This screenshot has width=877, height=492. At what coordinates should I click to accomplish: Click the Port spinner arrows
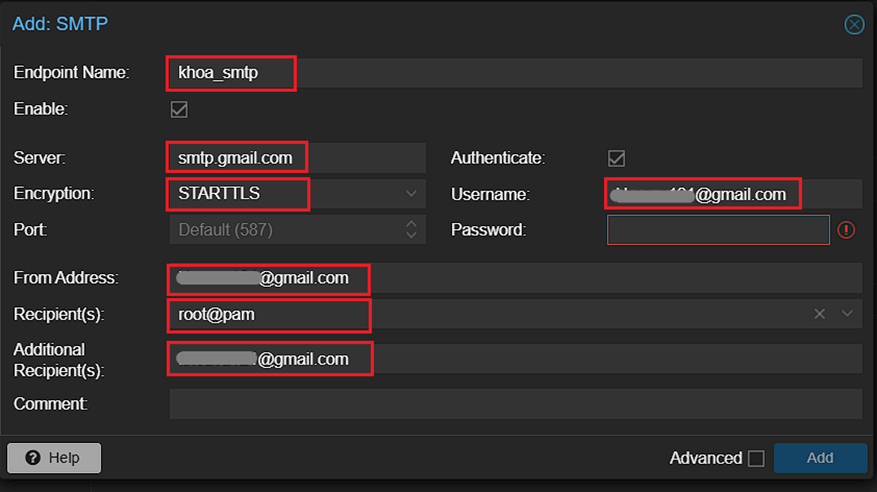[x=411, y=229]
